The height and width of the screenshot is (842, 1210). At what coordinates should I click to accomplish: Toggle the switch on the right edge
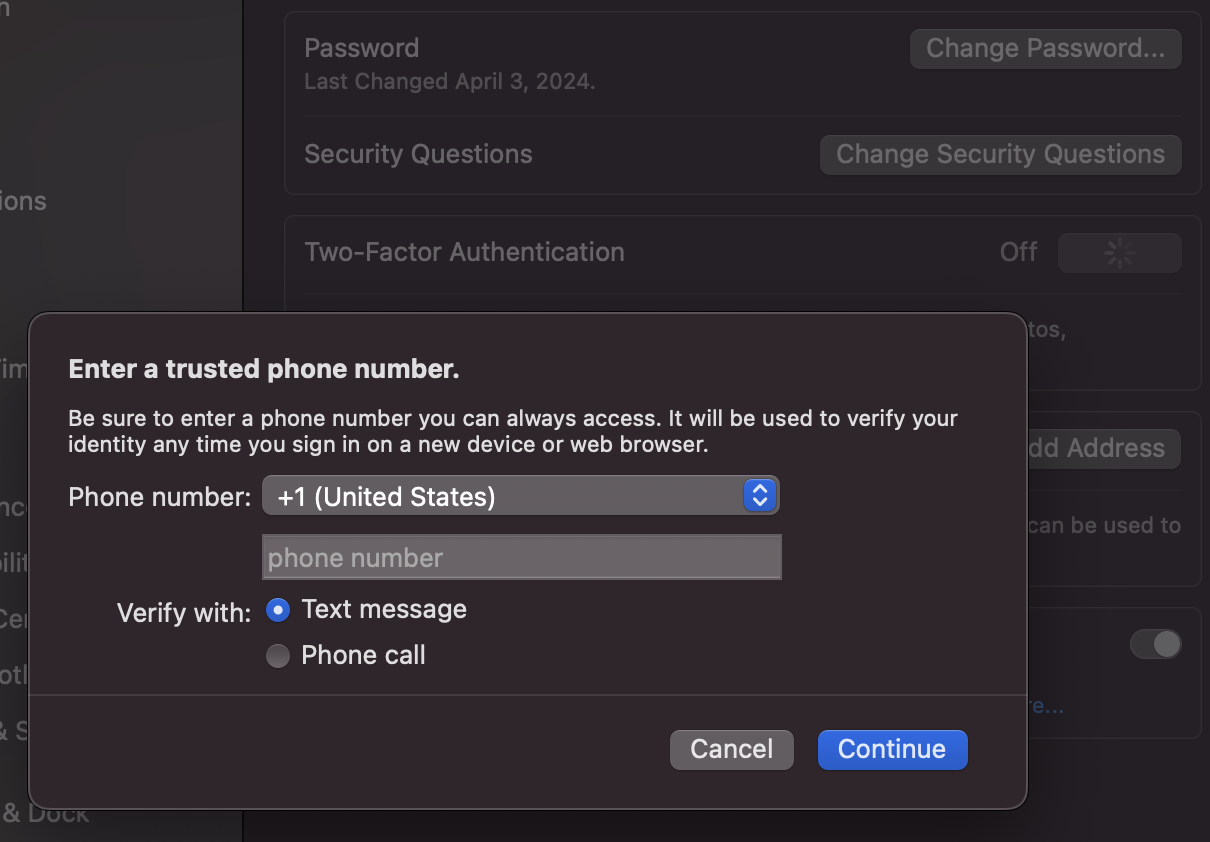click(x=1156, y=644)
